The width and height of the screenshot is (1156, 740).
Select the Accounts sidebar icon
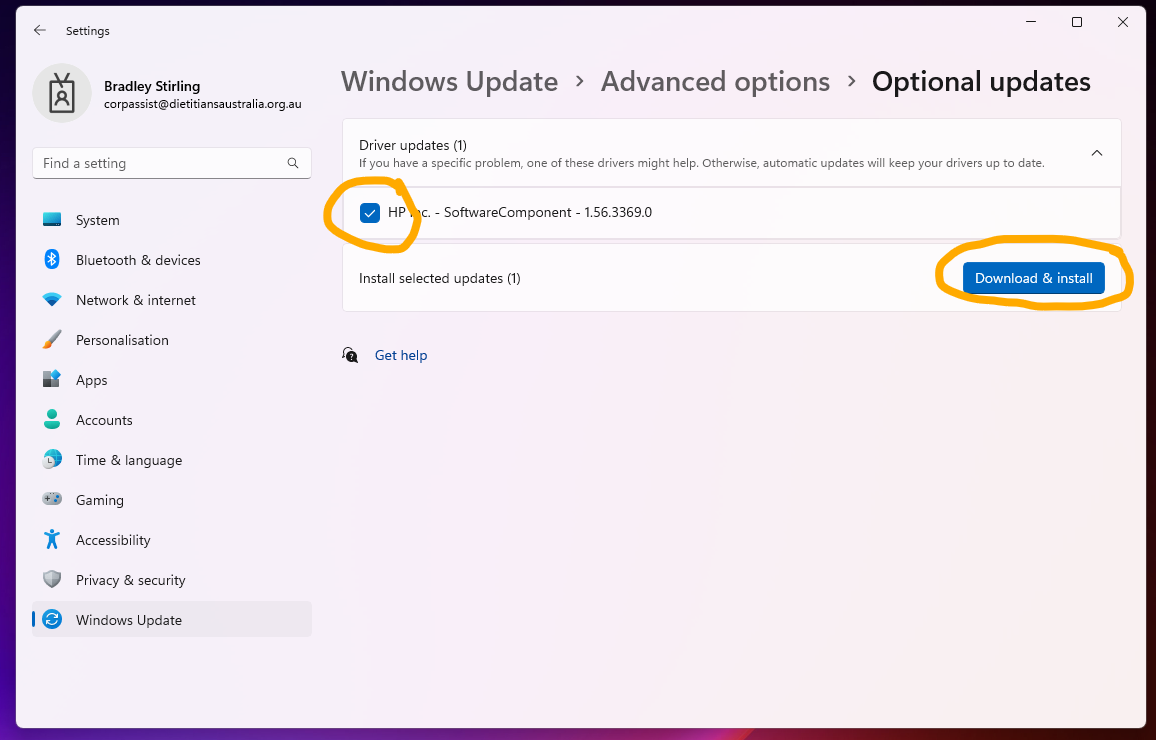[52, 420]
